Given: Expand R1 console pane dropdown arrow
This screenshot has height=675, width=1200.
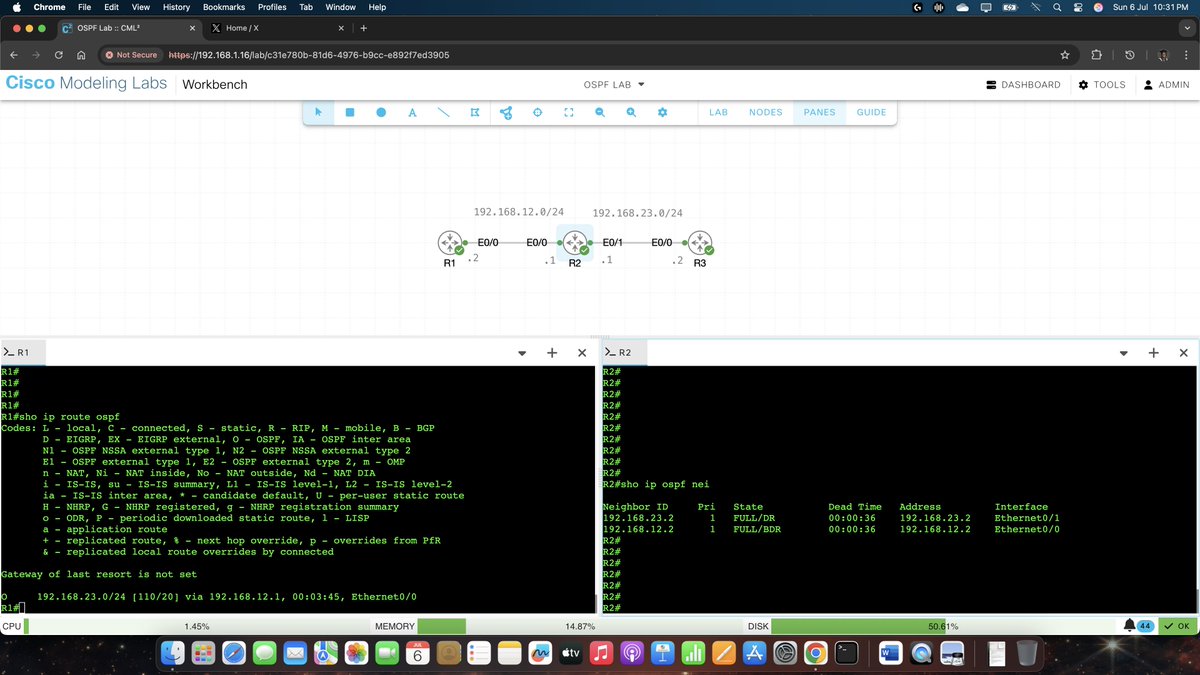Looking at the screenshot, I should point(522,353).
